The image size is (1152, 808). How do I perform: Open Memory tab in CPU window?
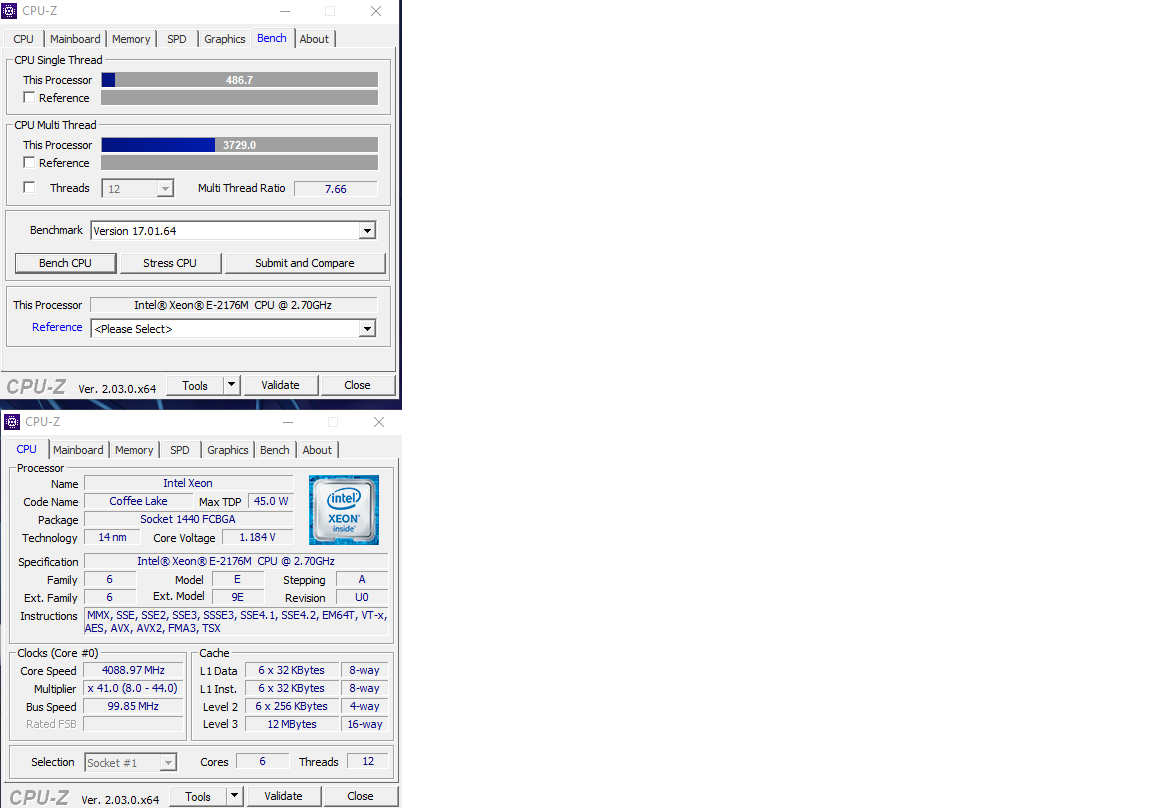point(134,450)
